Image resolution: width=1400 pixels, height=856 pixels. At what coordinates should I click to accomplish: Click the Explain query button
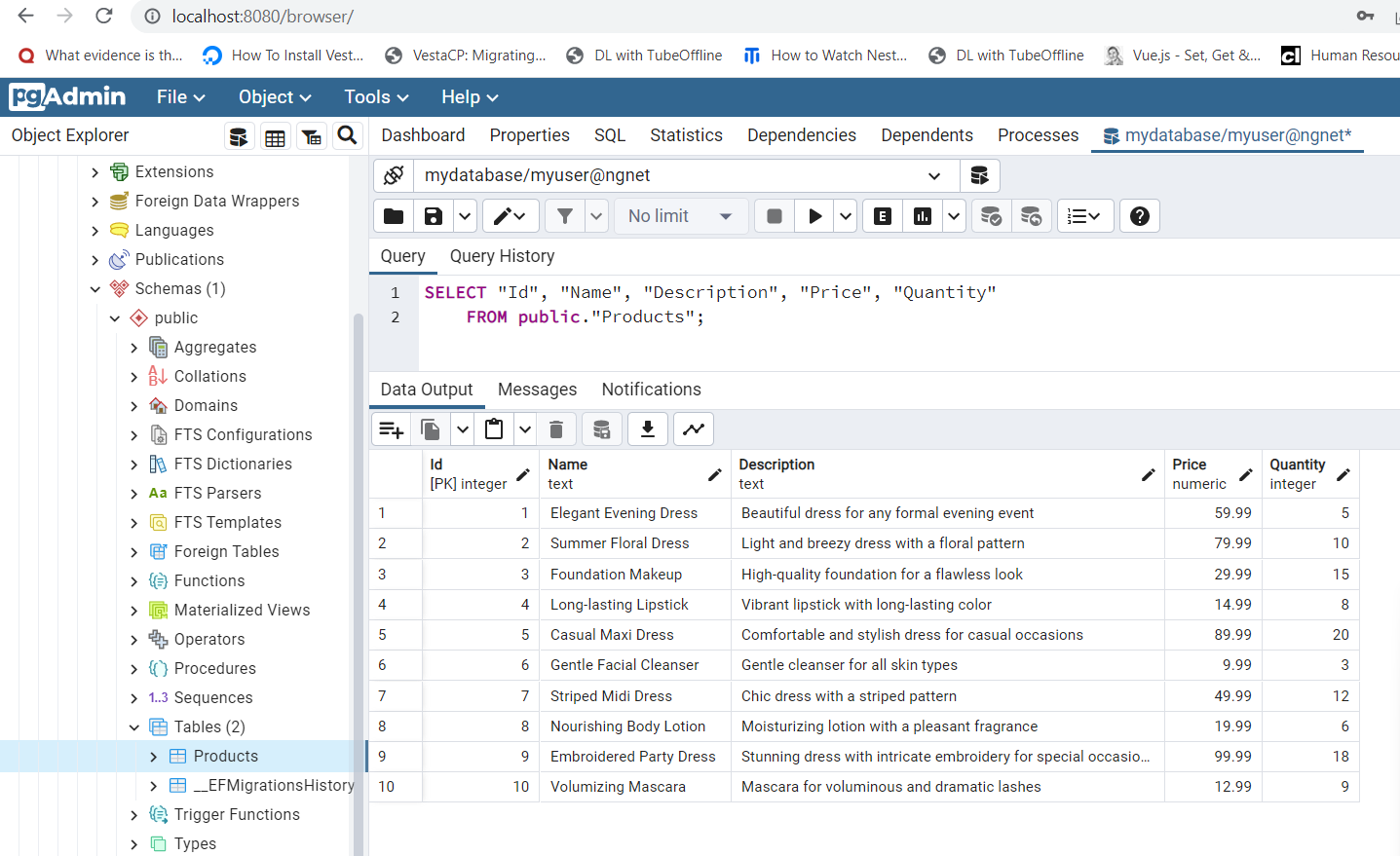coord(883,216)
